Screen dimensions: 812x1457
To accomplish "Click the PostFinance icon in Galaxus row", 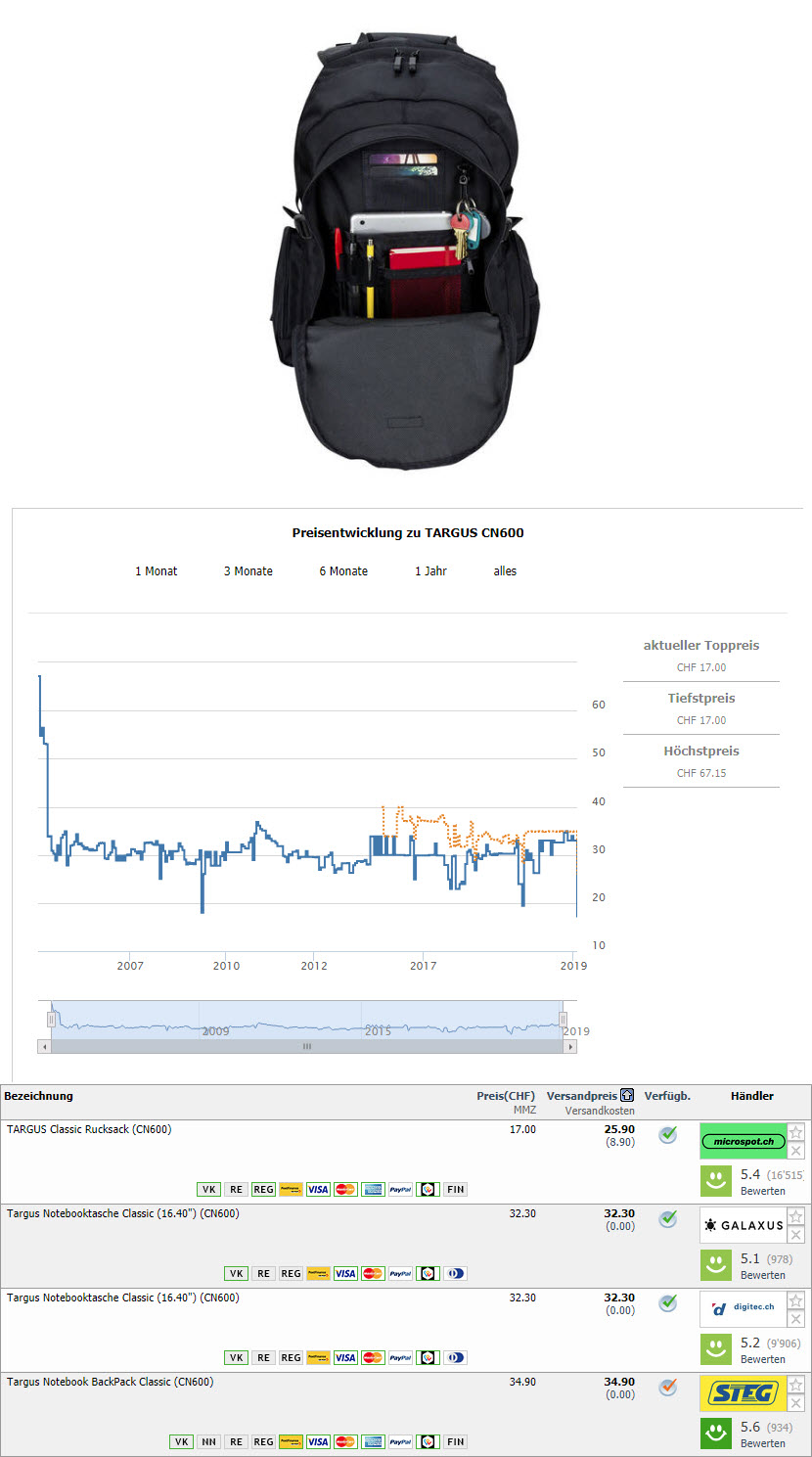I will tap(318, 1273).
